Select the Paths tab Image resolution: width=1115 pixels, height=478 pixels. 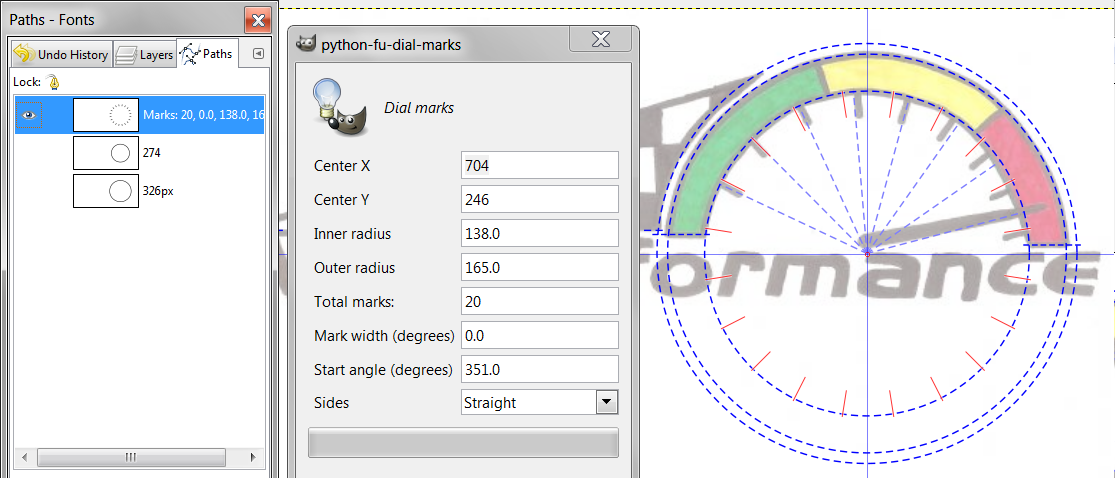pos(206,54)
